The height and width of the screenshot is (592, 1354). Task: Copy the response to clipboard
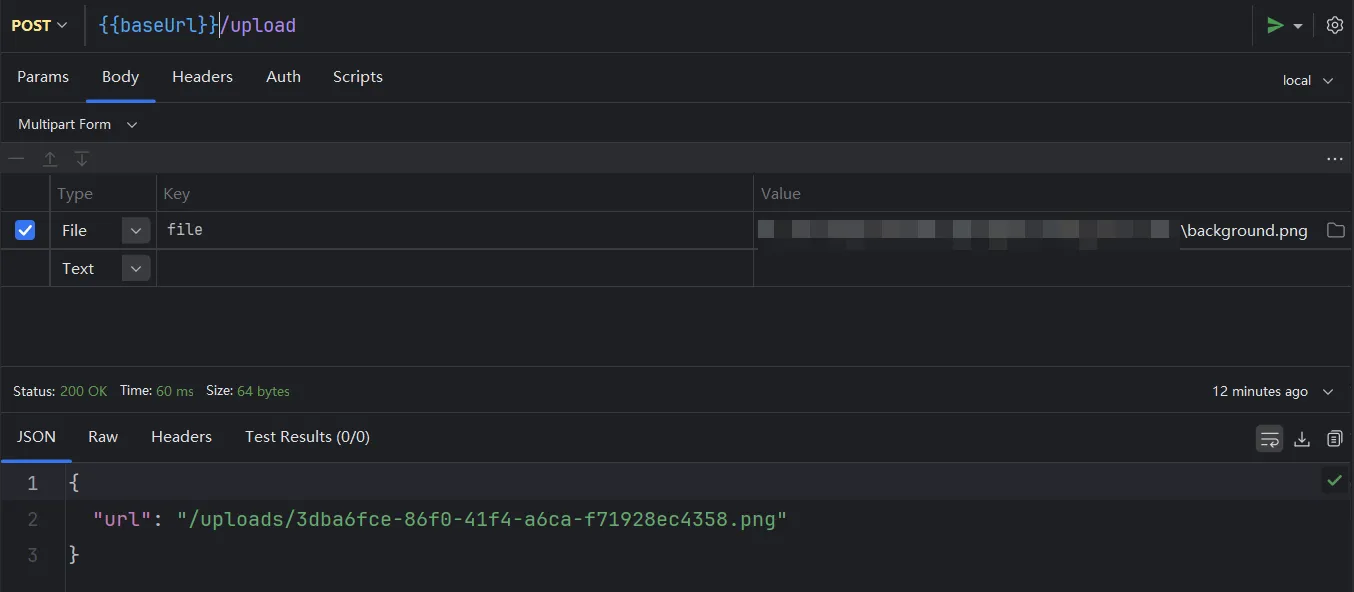click(1334, 439)
